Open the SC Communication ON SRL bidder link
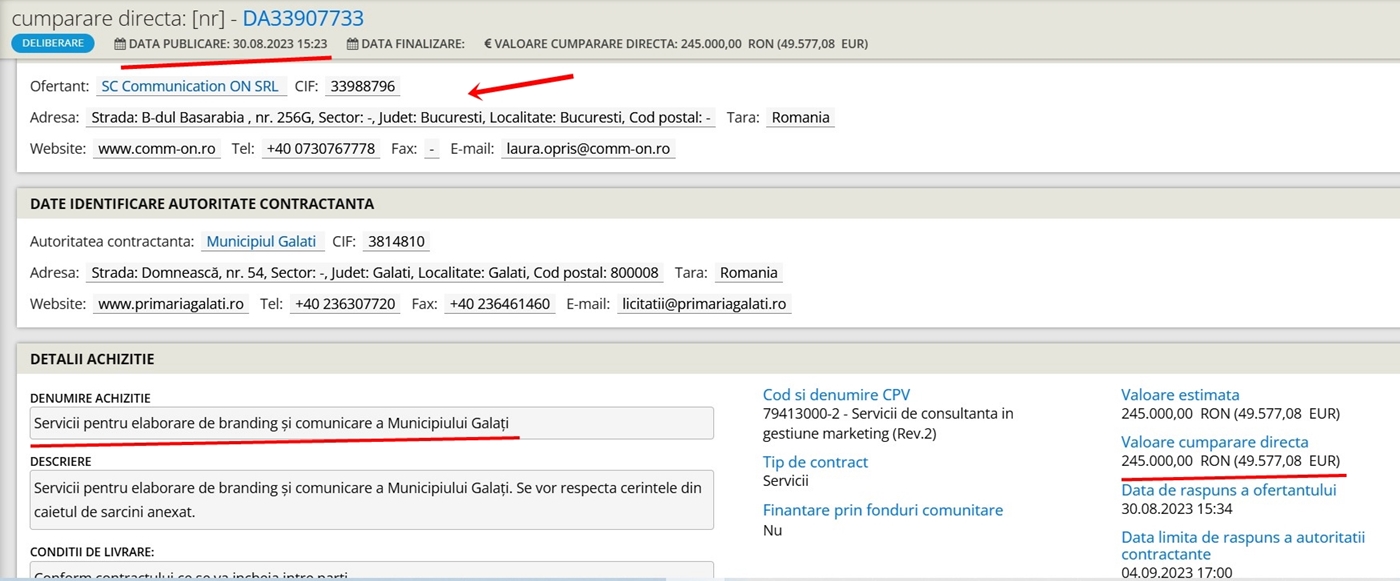The height and width of the screenshot is (581, 1400). coord(190,87)
